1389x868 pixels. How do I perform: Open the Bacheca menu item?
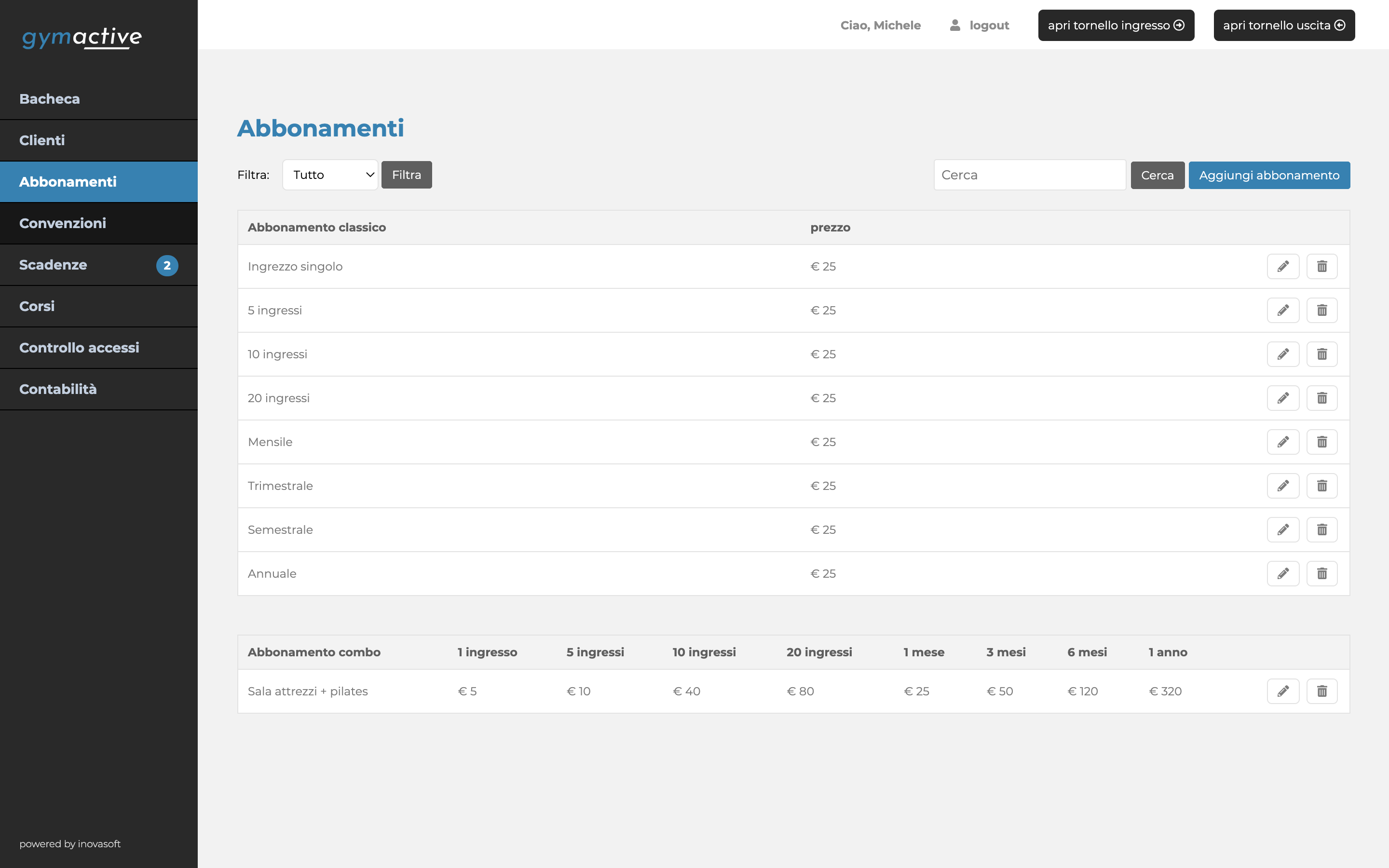99,99
